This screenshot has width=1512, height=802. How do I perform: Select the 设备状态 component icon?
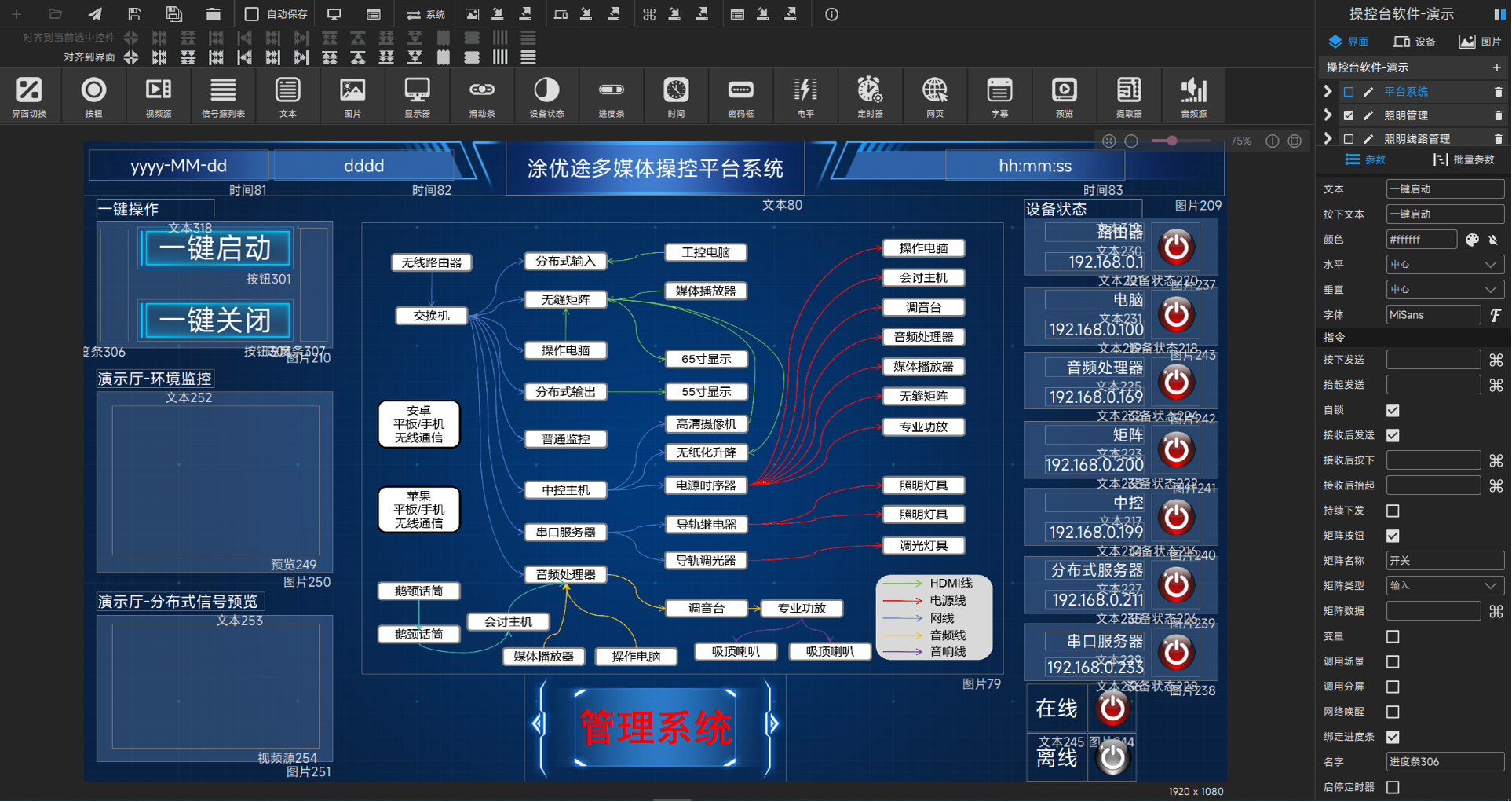click(x=546, y=97)
